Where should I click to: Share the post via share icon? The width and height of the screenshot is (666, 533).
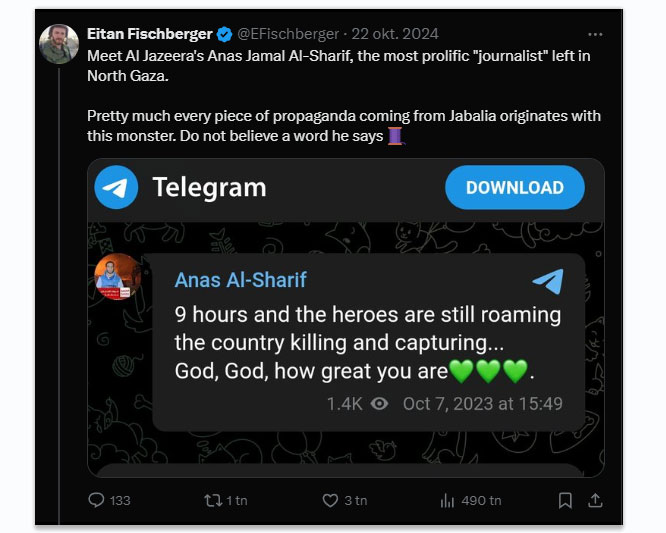[x=595, y=499]
